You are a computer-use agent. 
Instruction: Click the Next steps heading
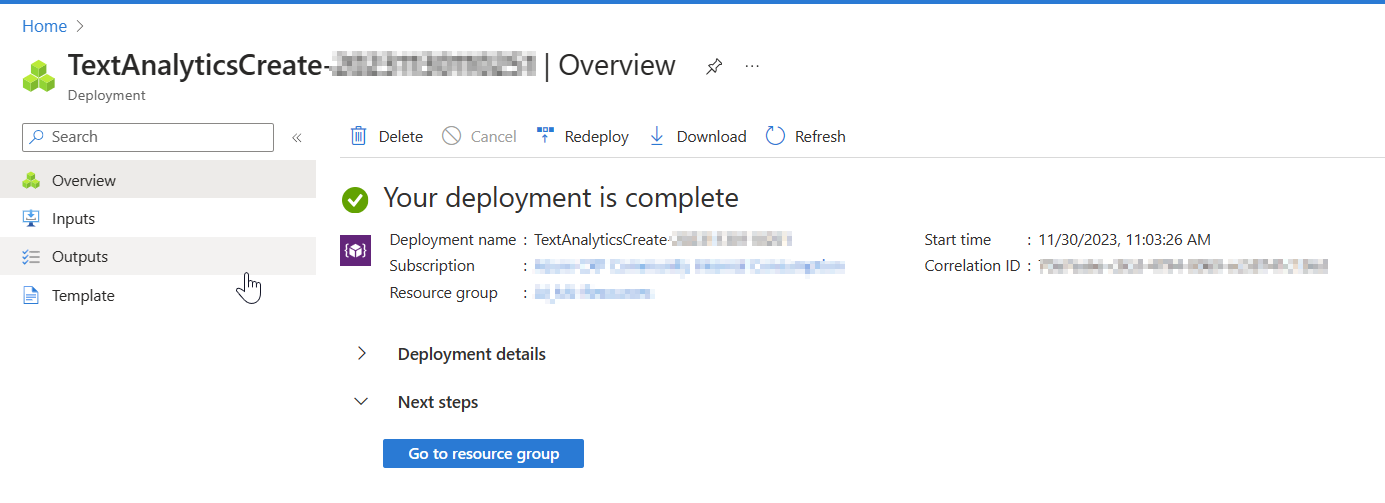(x=438, y=402)
